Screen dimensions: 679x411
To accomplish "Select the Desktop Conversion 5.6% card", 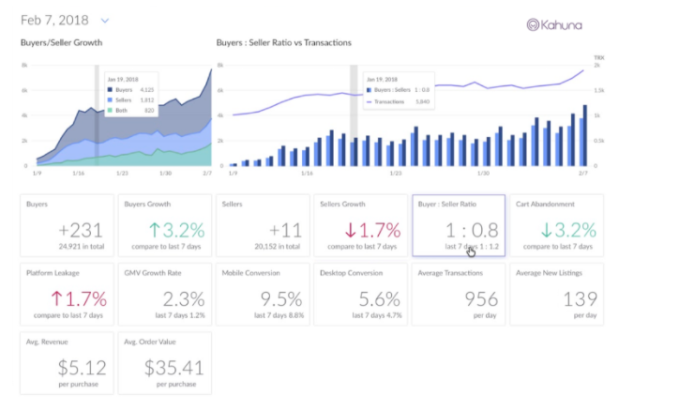I will coord(361,294).
